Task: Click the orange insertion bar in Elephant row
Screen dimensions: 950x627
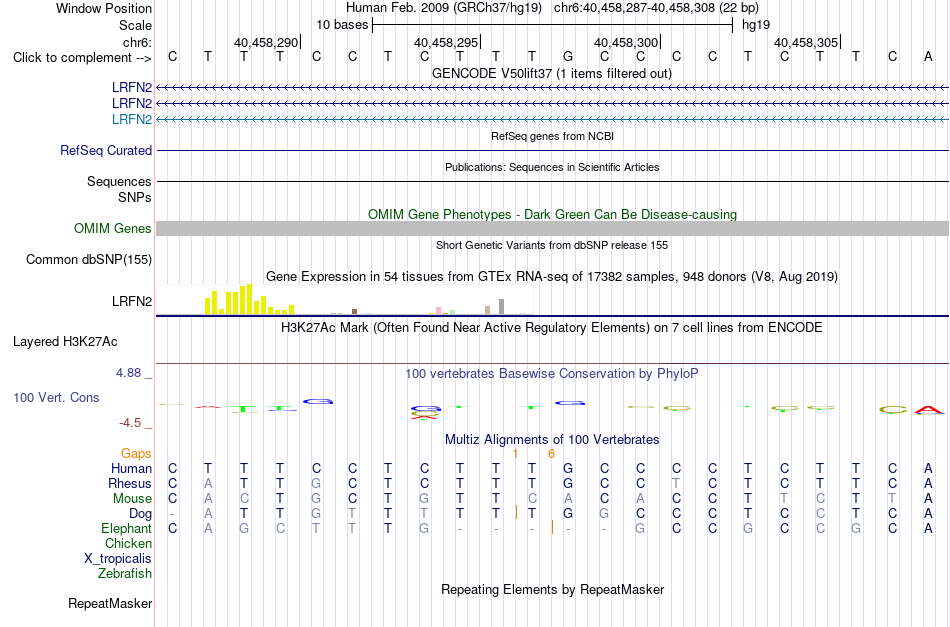Action: click(x=553, y=527)
